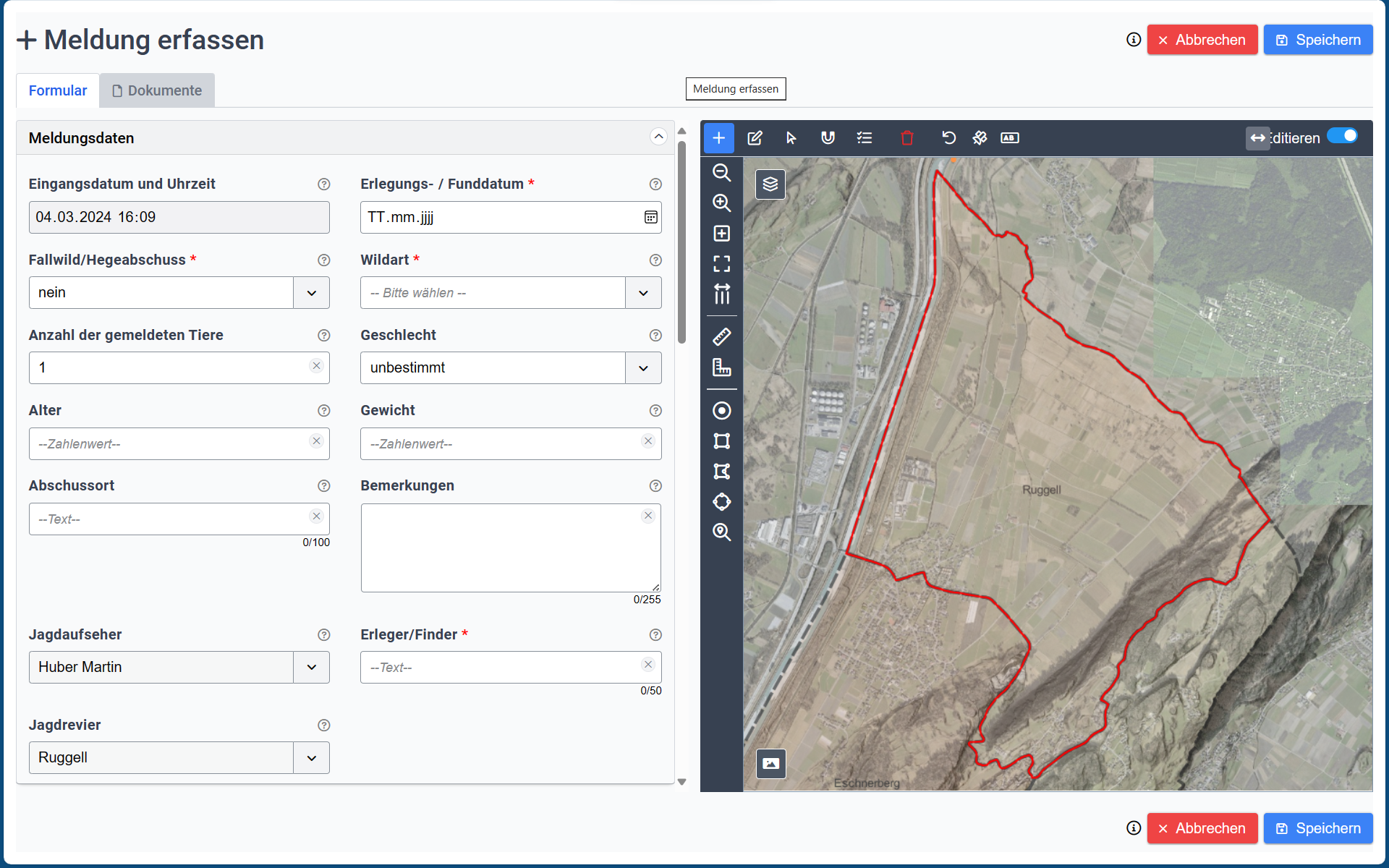Viewport: 1389px width, 868px height.
Task: Expand the Jagdrevier Ruggell dropdown
Action: tap(179, 757)
